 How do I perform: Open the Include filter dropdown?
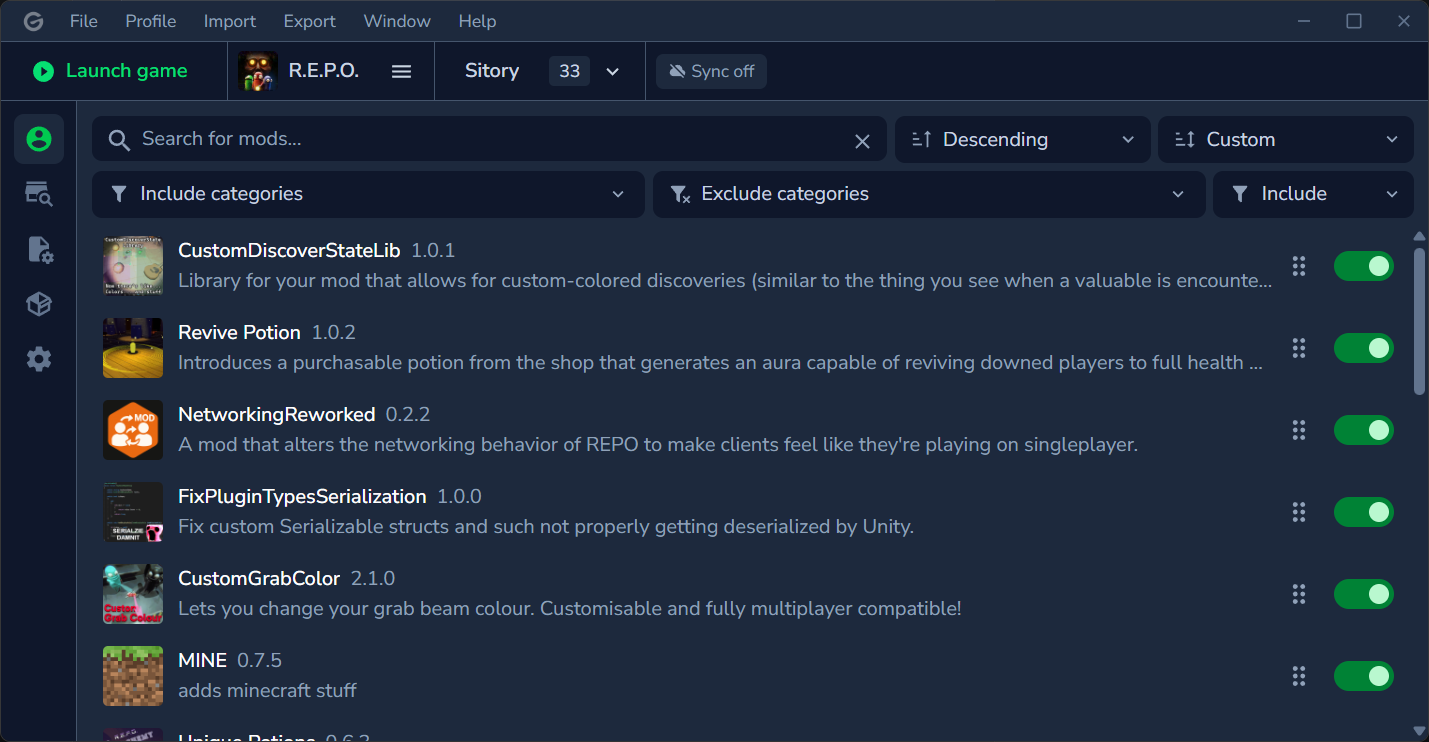(x=1313, y=194)
